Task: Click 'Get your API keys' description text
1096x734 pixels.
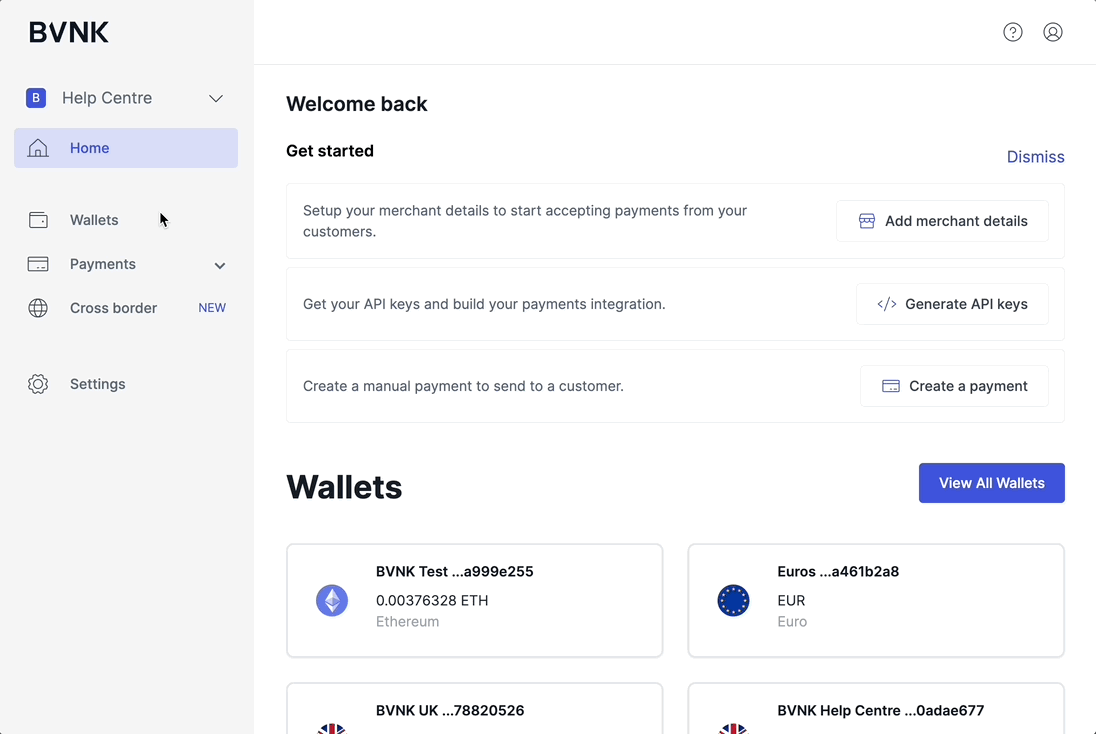Action: click(484, 304)
